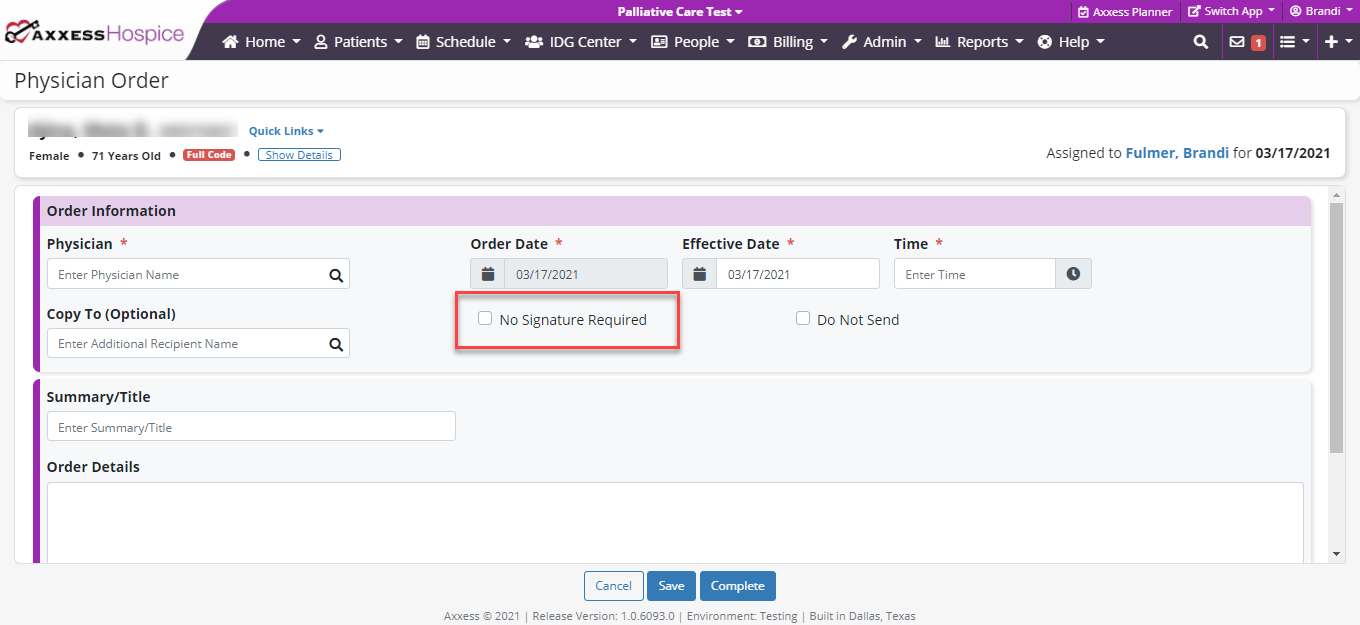
Task: Check the No Signature Required box
Action: (485, 319)
